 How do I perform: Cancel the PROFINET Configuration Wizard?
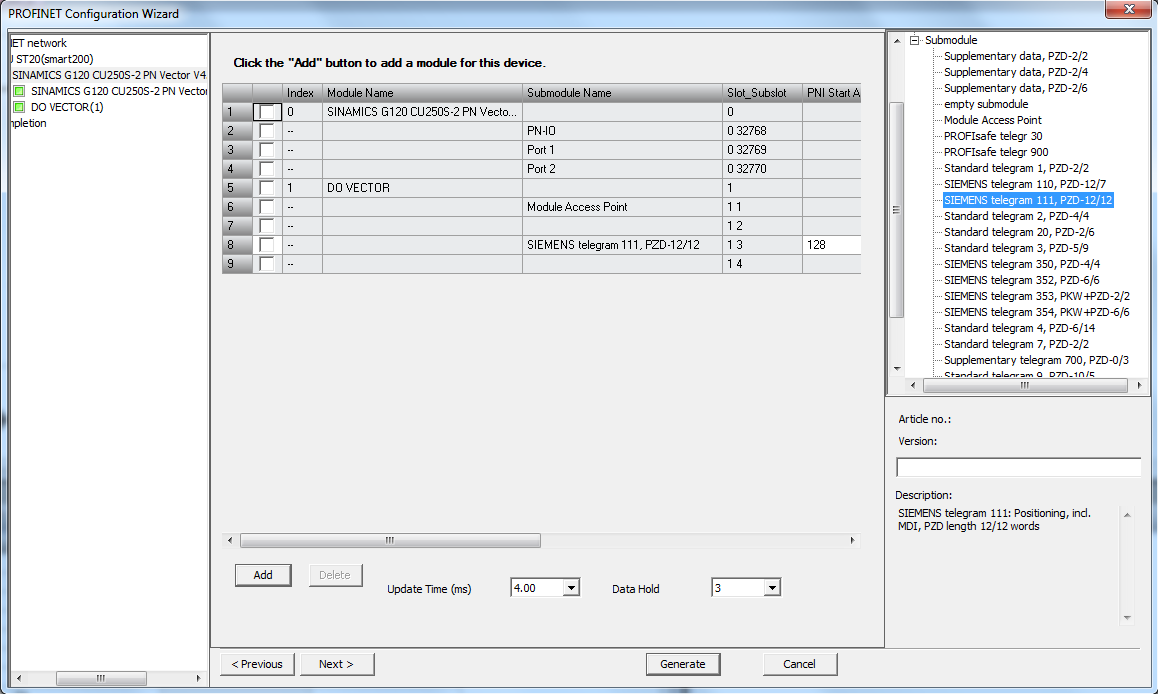click(x=799, y=664)
